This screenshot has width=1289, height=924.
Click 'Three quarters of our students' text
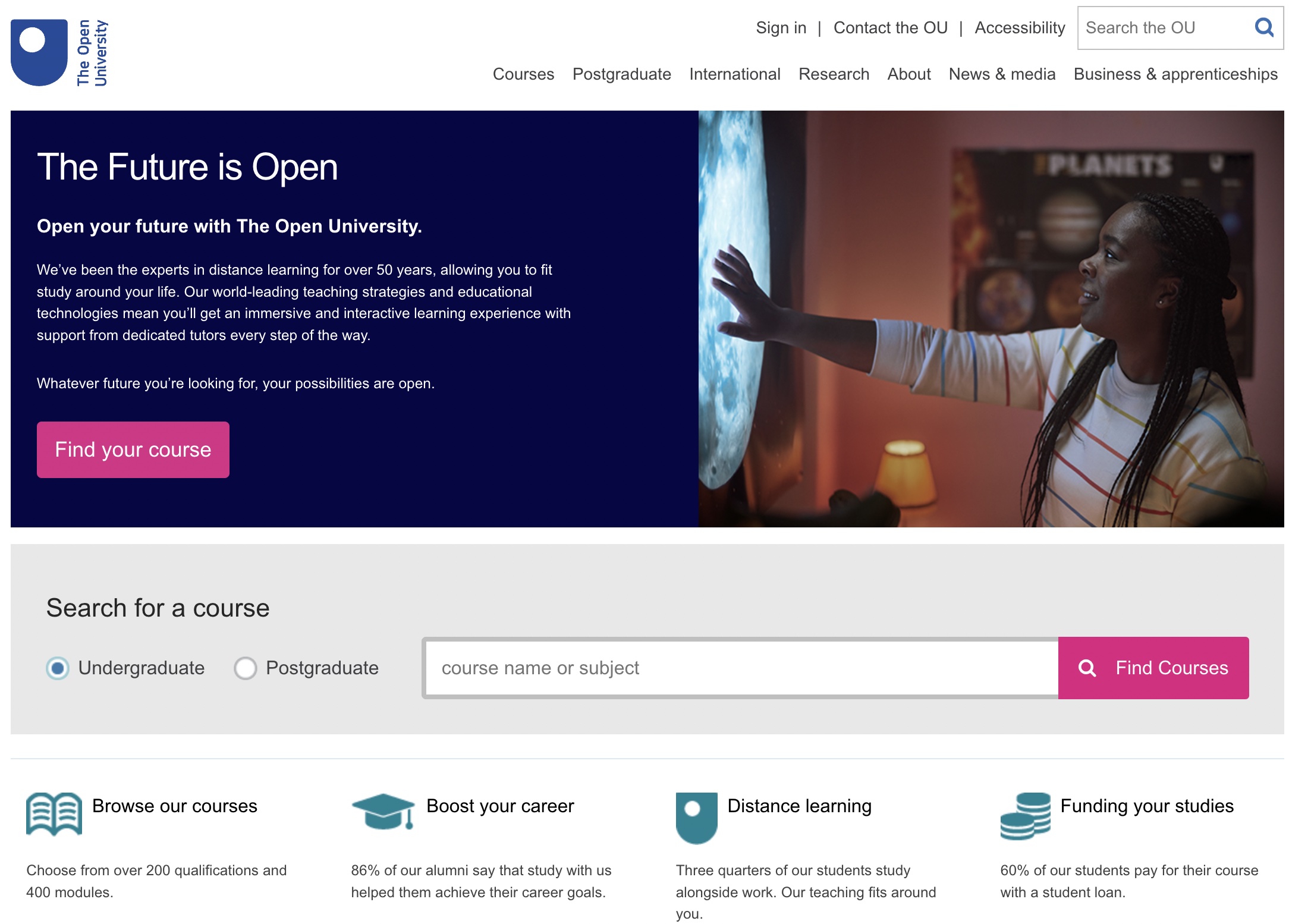(806, 892)
